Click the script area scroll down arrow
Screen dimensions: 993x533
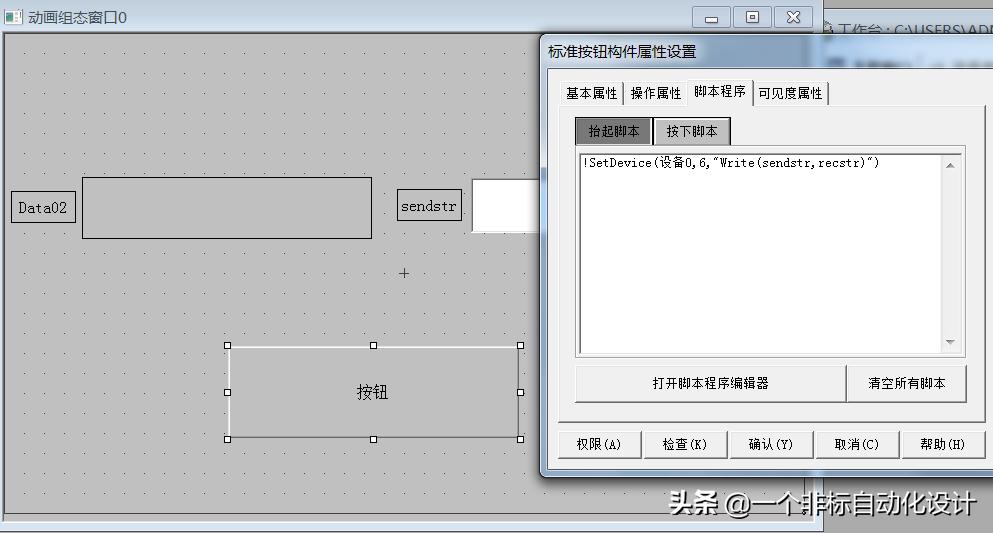click(950, 342)
